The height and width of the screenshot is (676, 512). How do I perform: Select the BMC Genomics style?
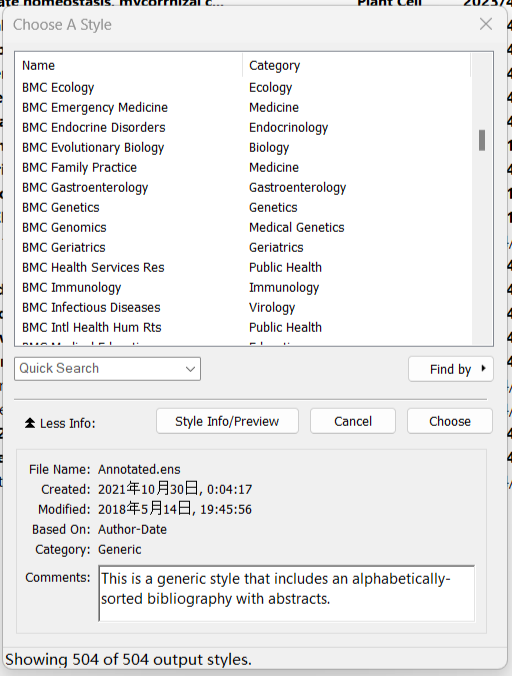click(243, 227)
